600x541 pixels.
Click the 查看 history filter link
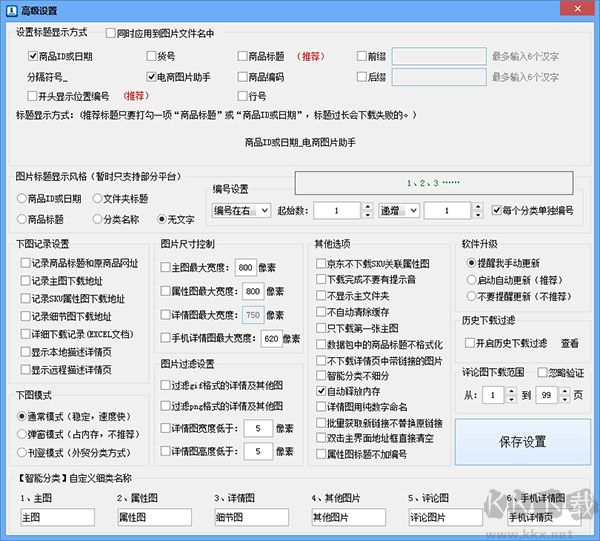(x=569, y=343)
